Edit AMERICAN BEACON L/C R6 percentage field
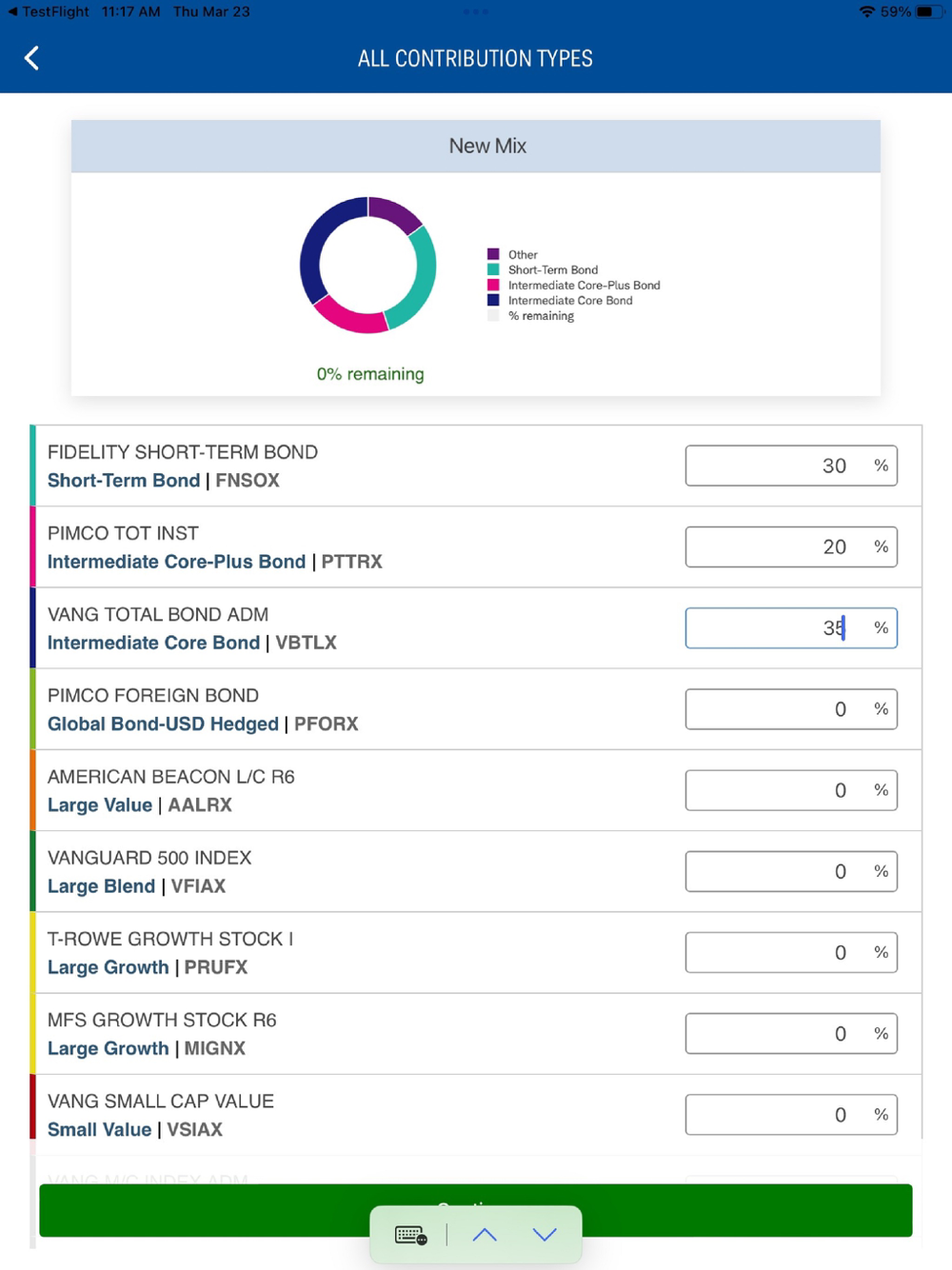The width and height of the screenshot is (952, 1270). point(791,789)
